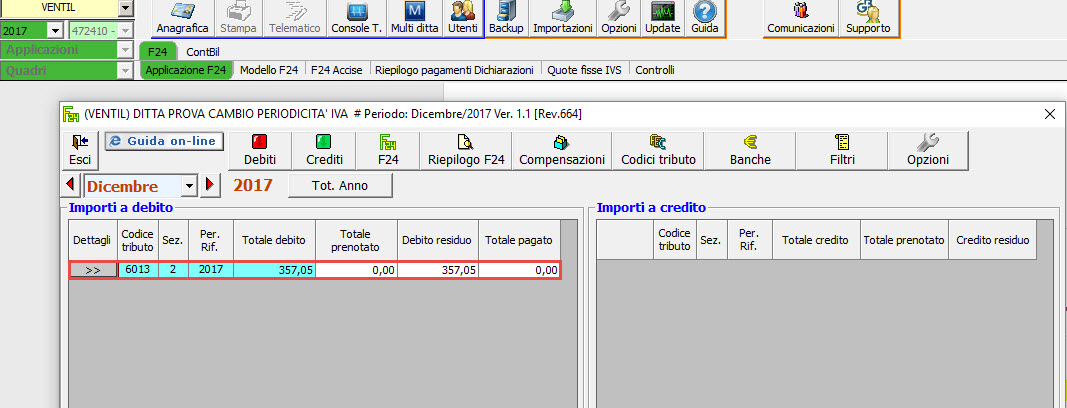This screenshot has width=1067, height=408.
Task: Click the Totale debito column header
Action: (274, 239)
